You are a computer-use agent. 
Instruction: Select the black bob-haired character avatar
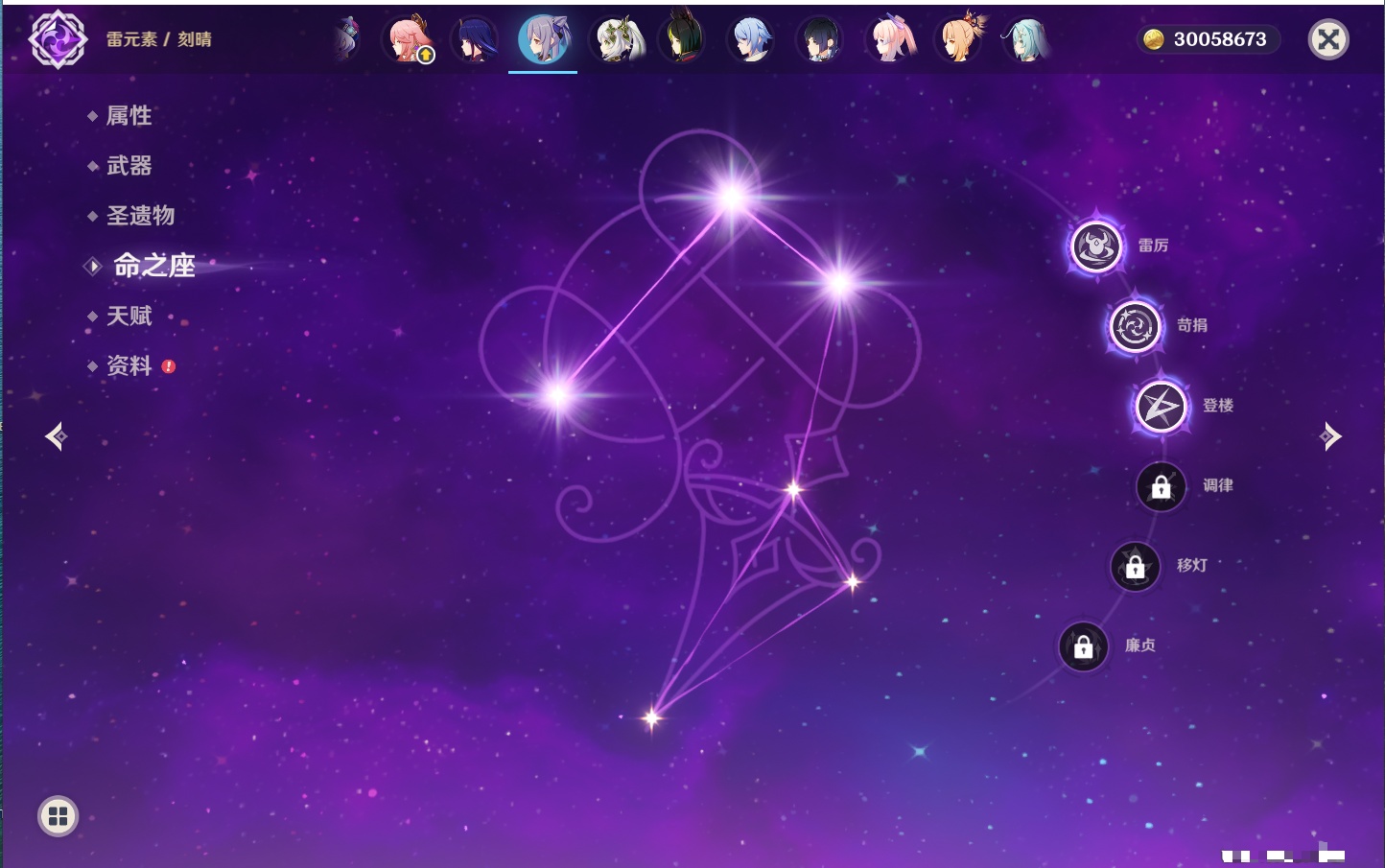[x=820, y=39]
